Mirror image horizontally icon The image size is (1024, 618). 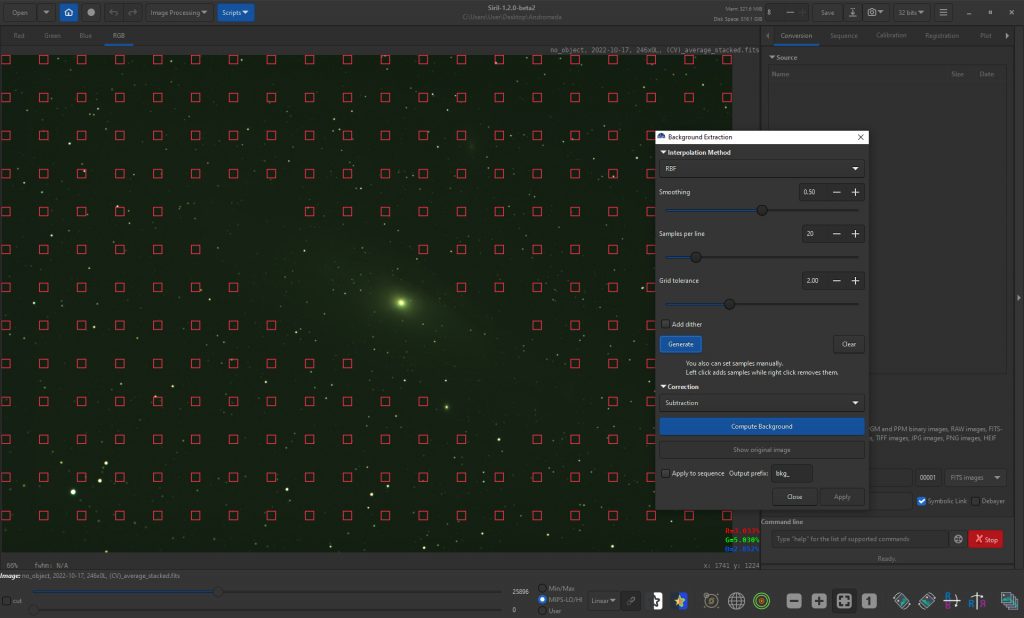952,600
